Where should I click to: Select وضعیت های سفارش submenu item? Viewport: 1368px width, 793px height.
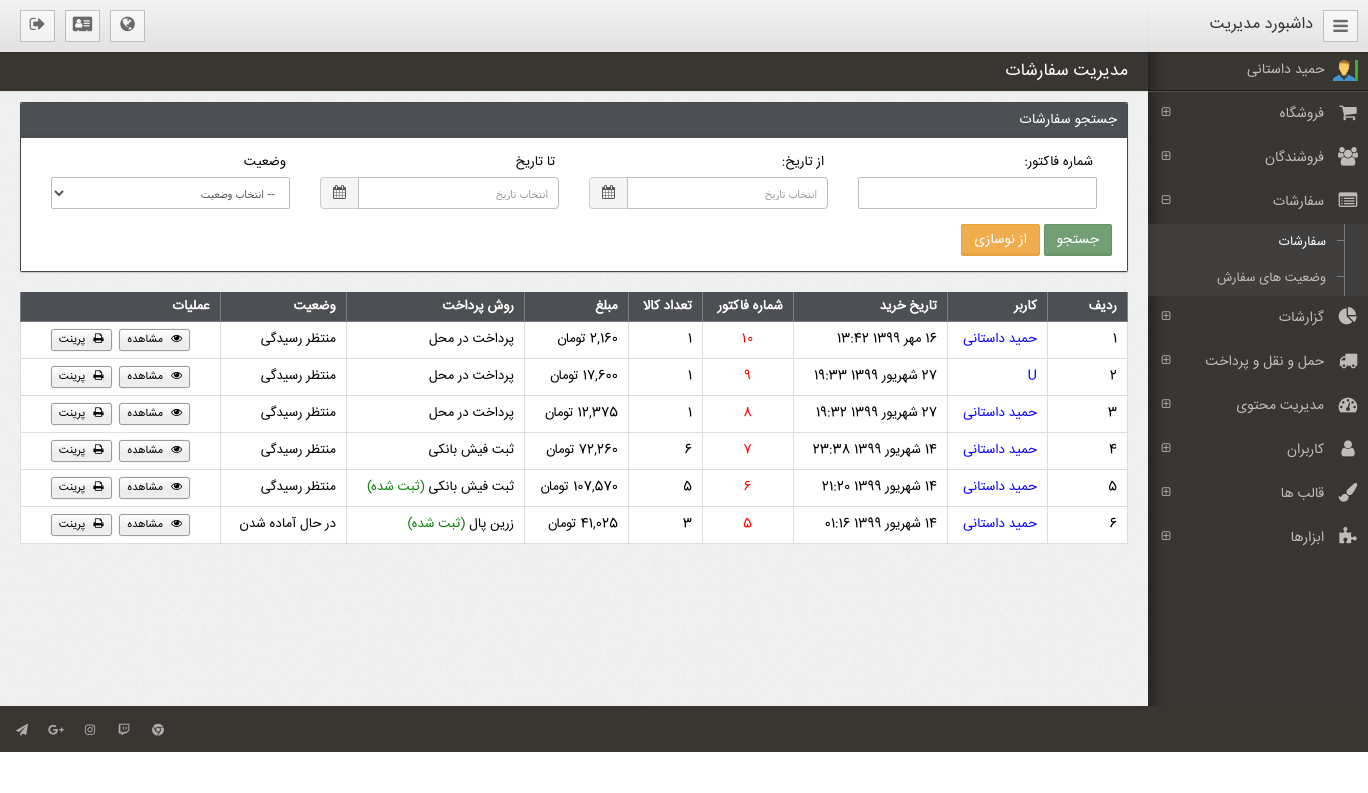coord(1270,277)
